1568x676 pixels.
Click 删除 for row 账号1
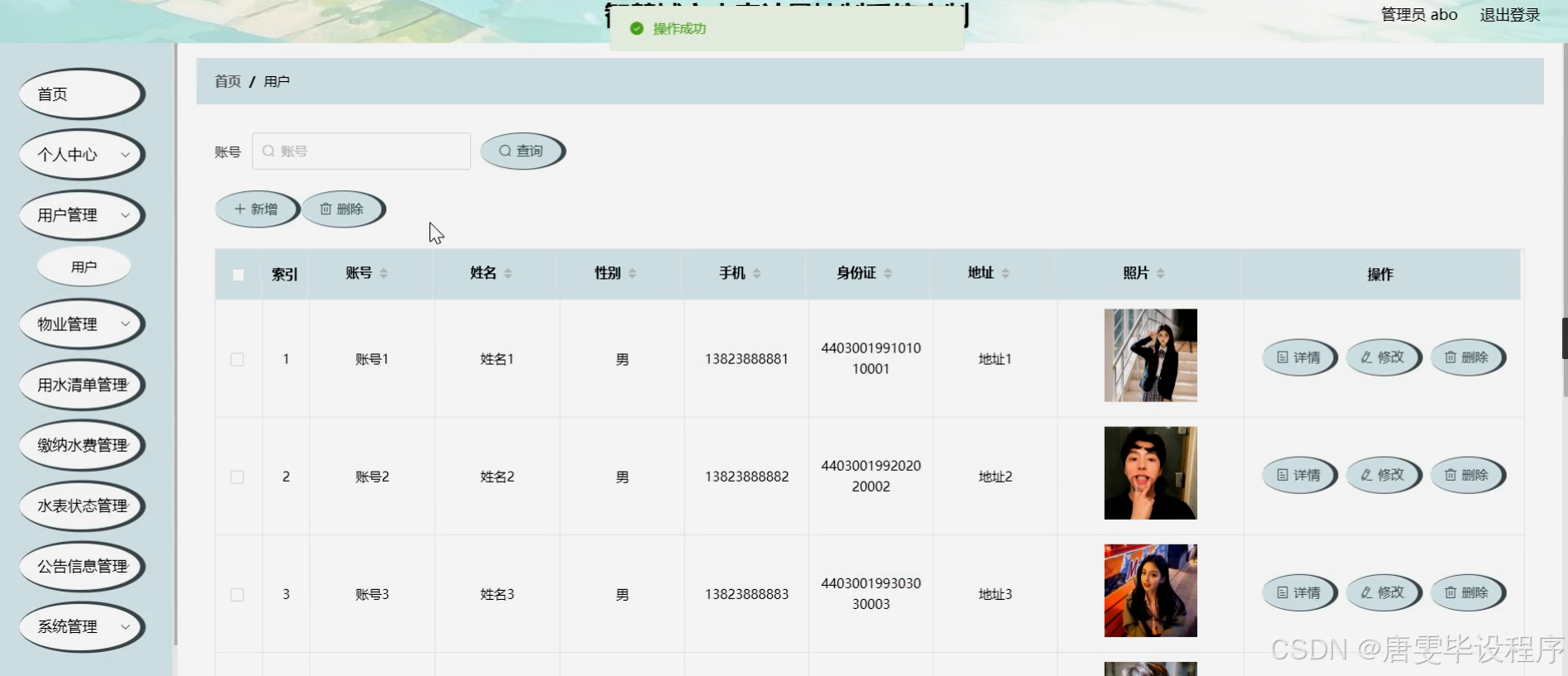tap(1467, 357)
